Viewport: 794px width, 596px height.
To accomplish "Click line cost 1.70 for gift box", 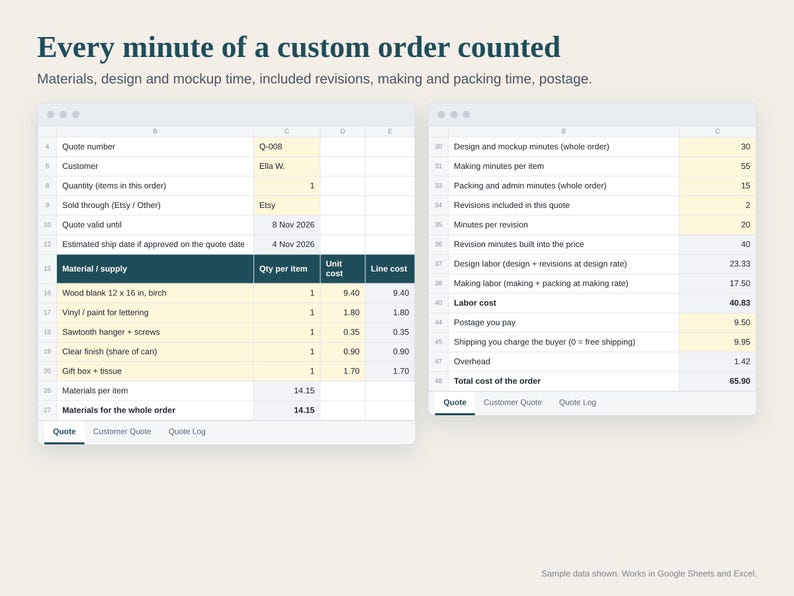I will point(390,371).
